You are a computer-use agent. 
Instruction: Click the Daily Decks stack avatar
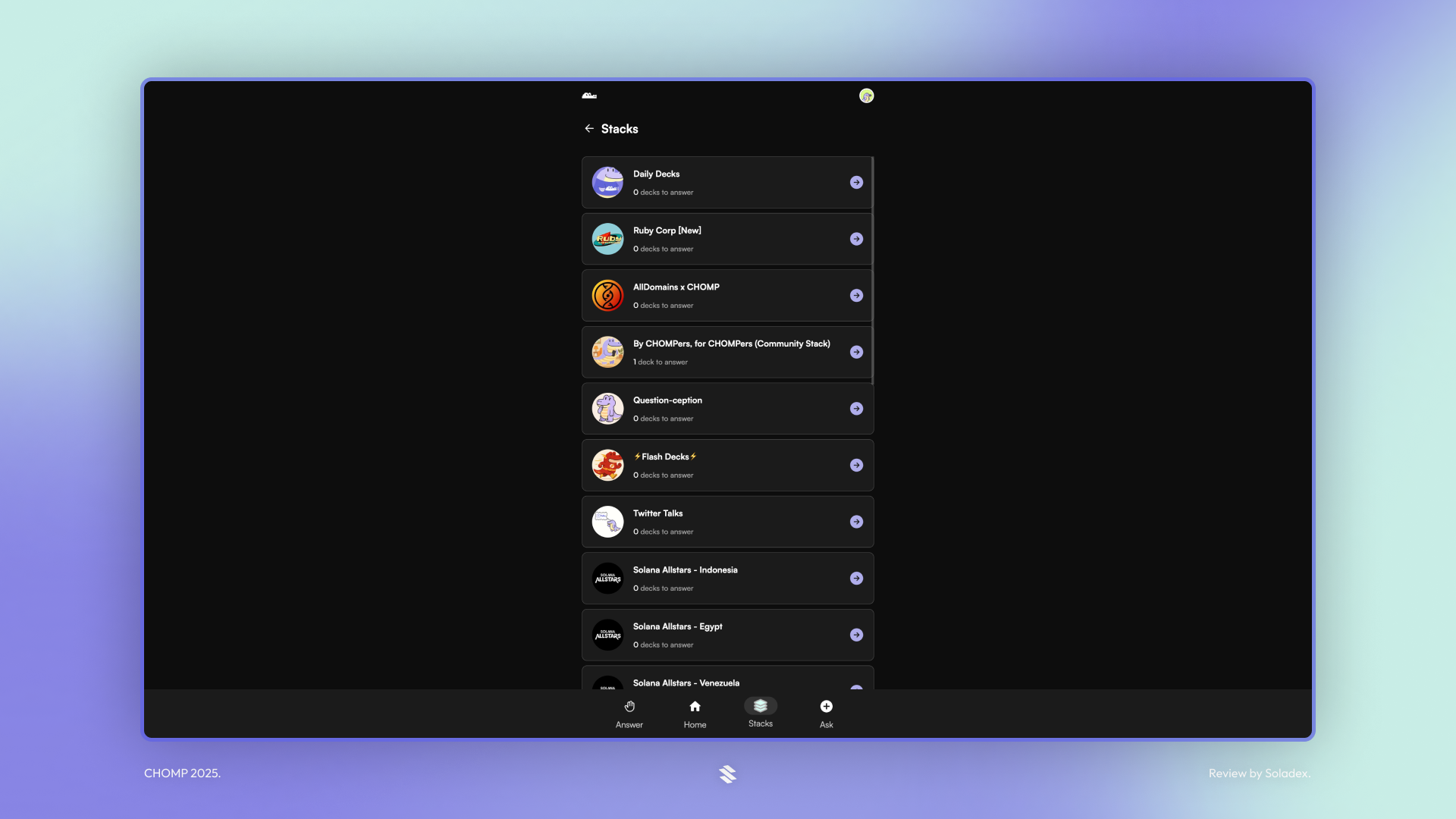click(x=607, y=183)
